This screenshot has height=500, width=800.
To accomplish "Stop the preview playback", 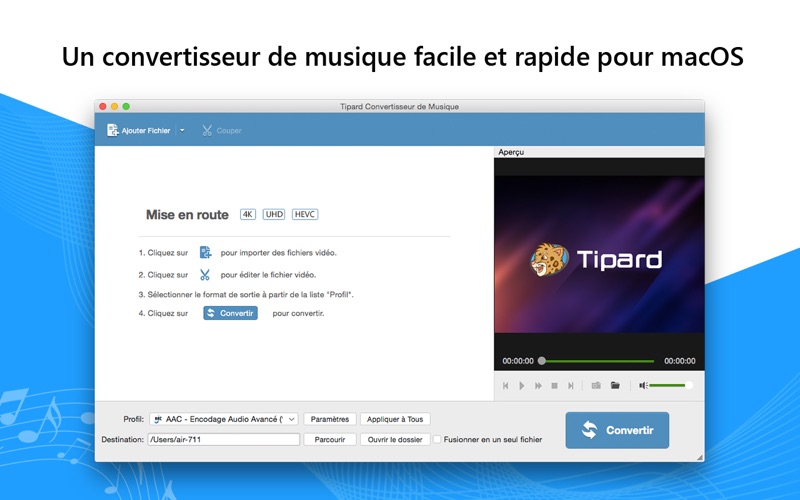I will click(554, 386).
